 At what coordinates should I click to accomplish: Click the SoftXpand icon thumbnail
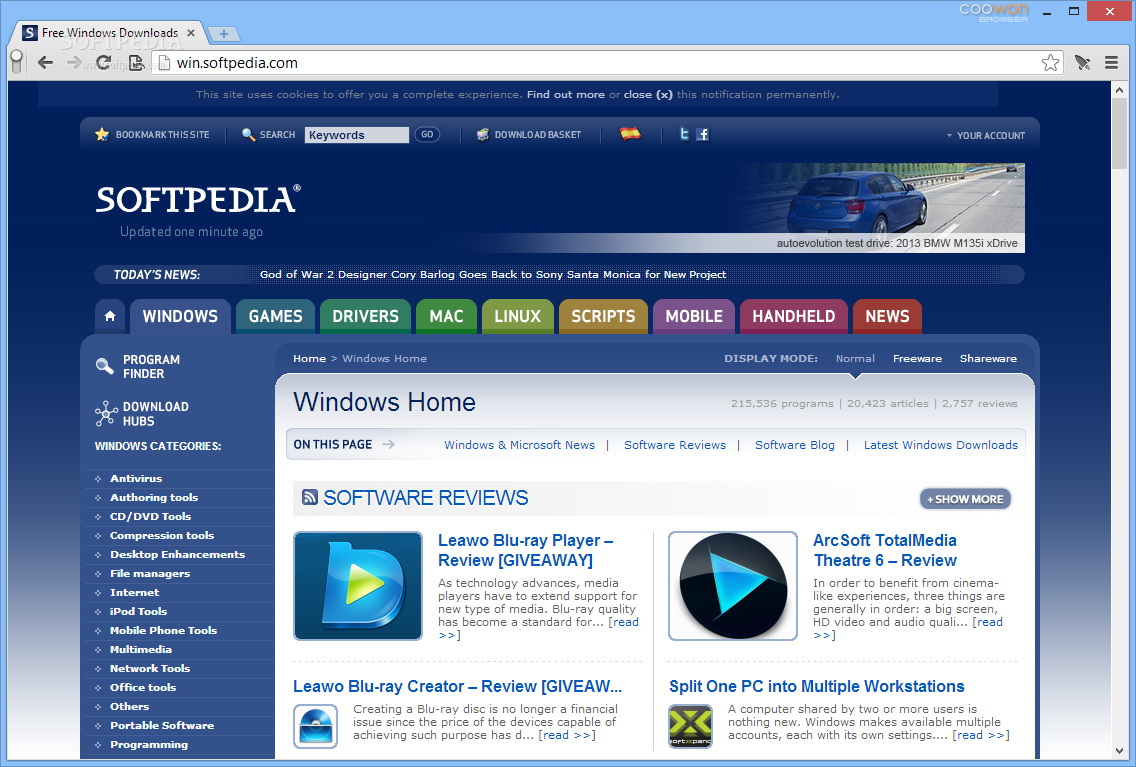690,726
